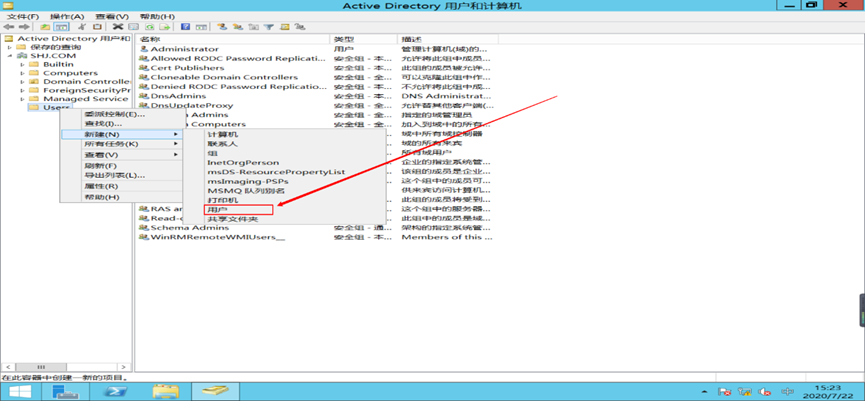Sort by 类型 column header
865x401 pixels.
click(x=364, y=39)
